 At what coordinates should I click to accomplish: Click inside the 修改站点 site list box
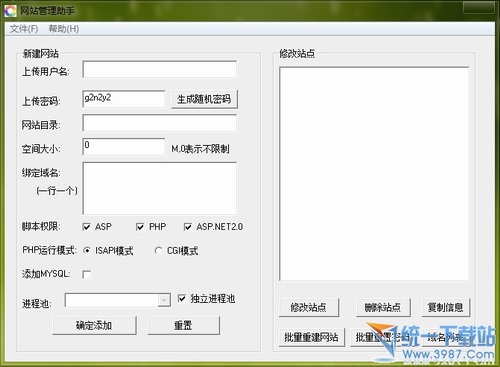tap(374, 174)
